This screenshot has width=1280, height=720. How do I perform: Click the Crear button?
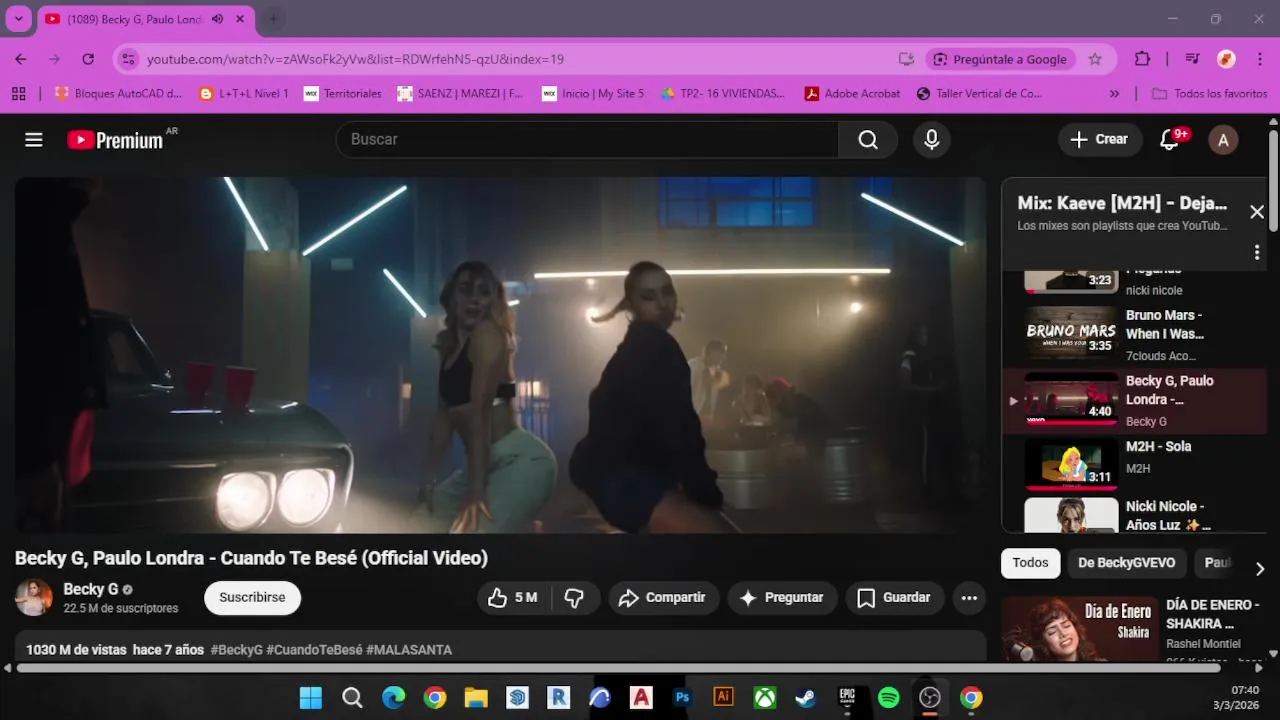[x=1099, y=140]
